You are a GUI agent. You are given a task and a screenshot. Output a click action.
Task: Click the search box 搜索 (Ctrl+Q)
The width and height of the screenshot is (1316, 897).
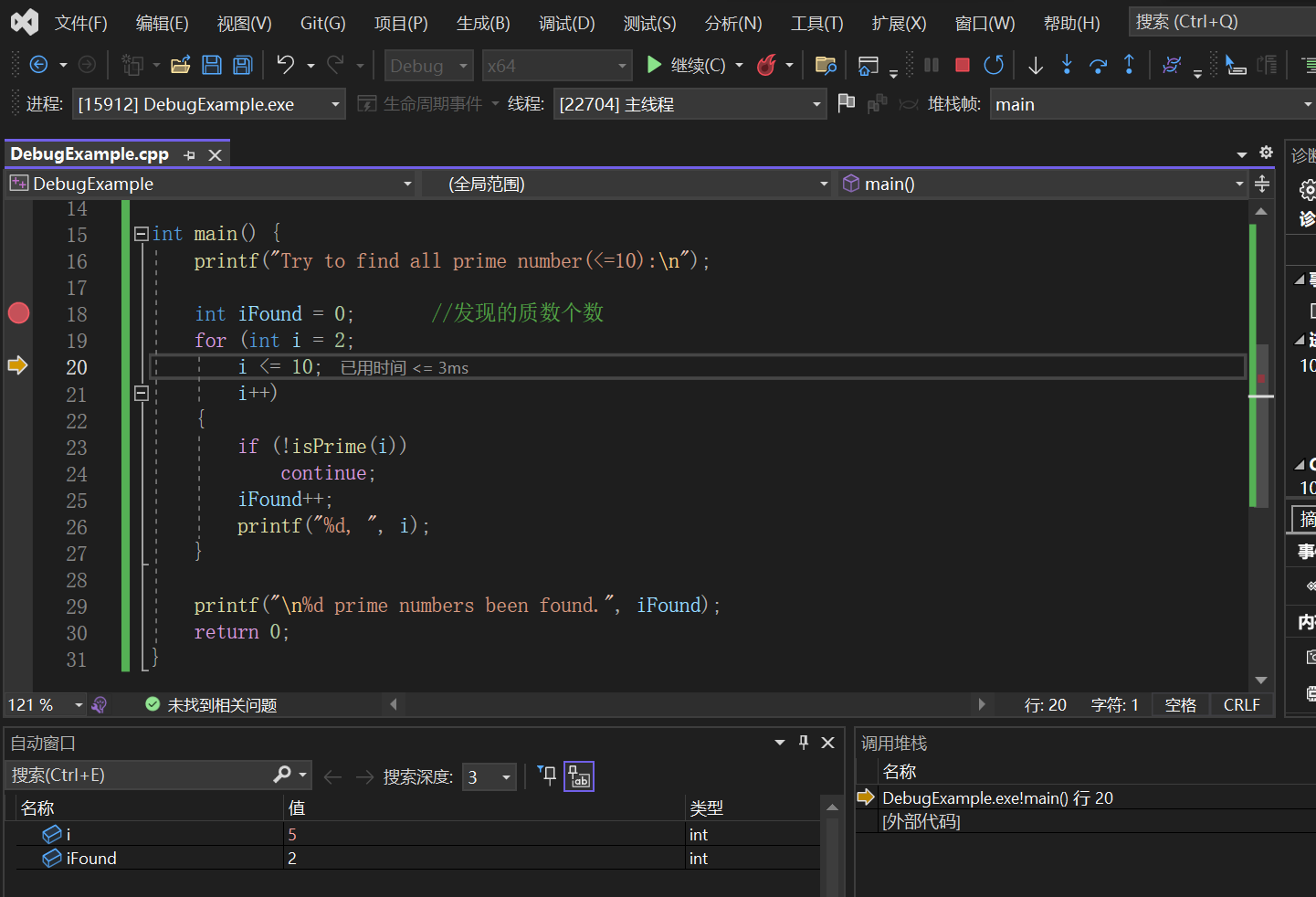pyautogui.click(x=1222, y=22)
